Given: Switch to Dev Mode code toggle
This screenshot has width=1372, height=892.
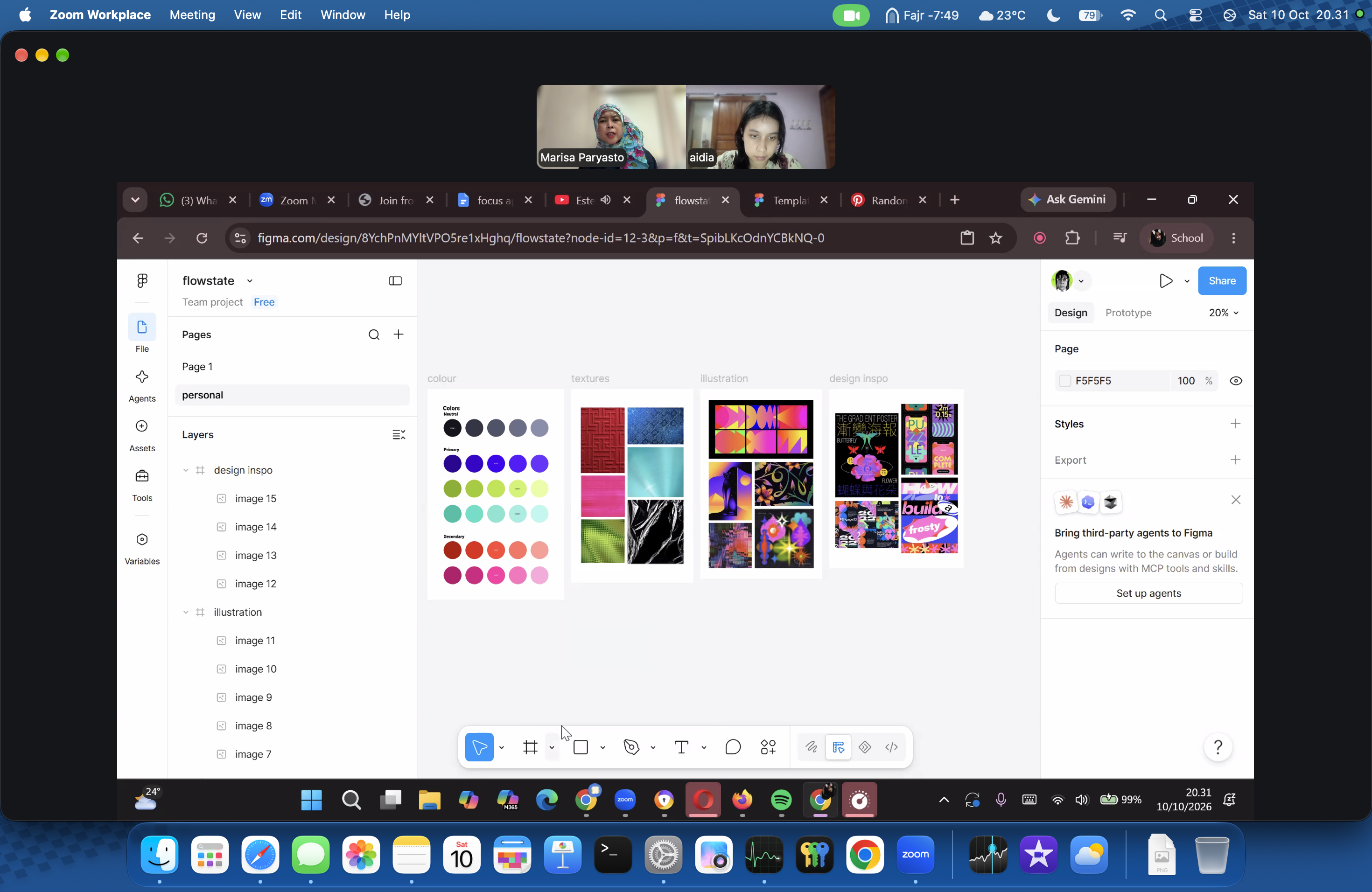Looking at the screenshot, I should 891,747.
